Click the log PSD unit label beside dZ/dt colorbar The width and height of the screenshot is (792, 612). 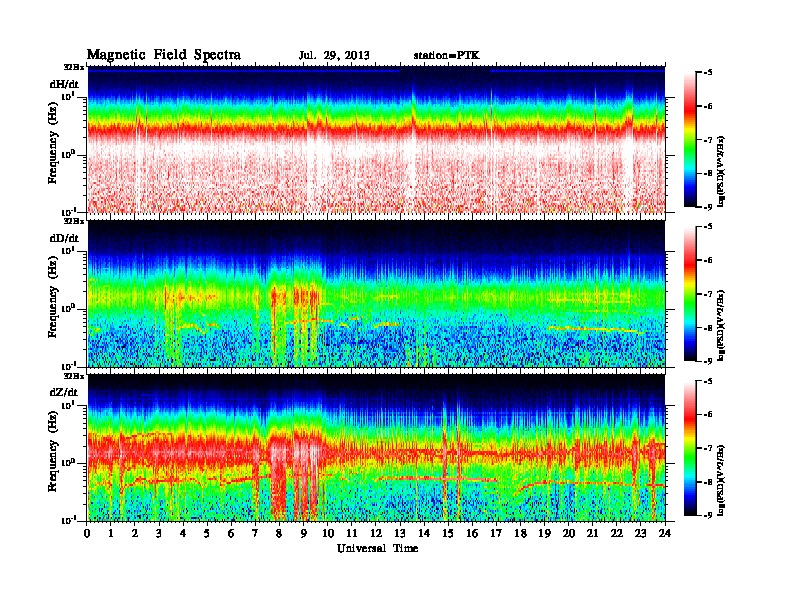pos(722,480)
